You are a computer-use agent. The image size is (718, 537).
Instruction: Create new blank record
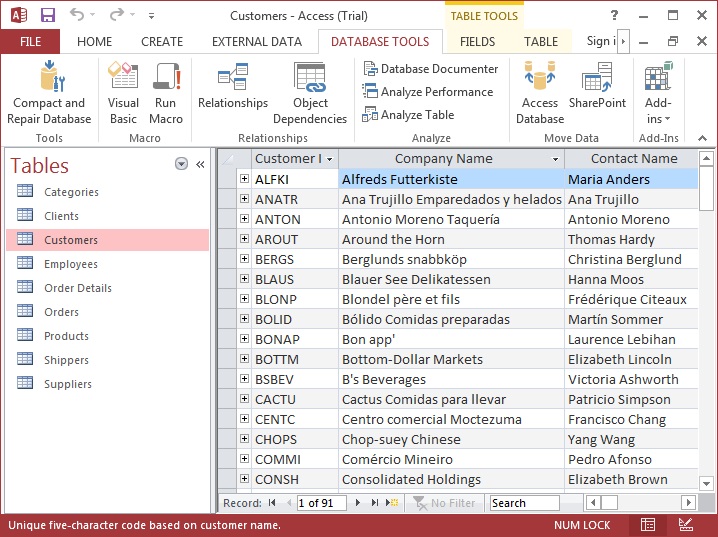[392, 503]
